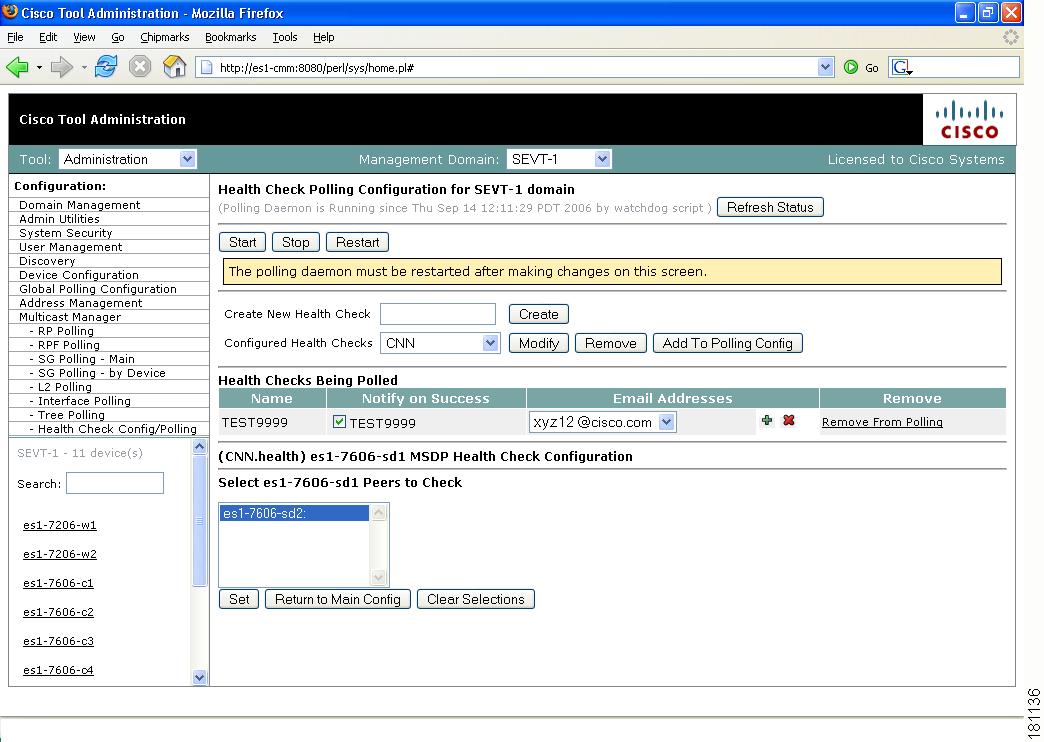Click the Restart polling daemon button
1044x742 pixels.
358,242
